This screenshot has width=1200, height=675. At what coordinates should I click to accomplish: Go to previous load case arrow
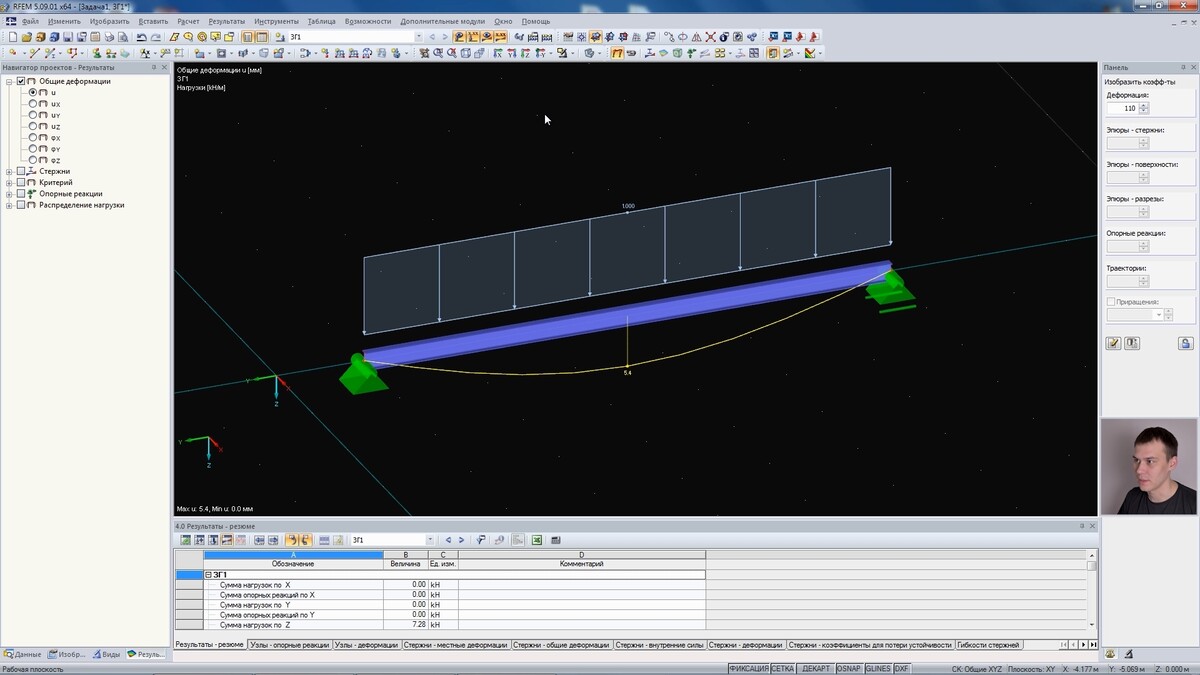coord(432,37)
